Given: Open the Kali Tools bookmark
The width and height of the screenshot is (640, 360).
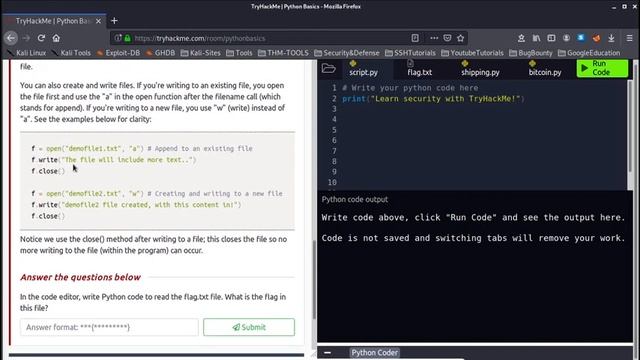Looking at the screenshot, I should click(71, 53).
